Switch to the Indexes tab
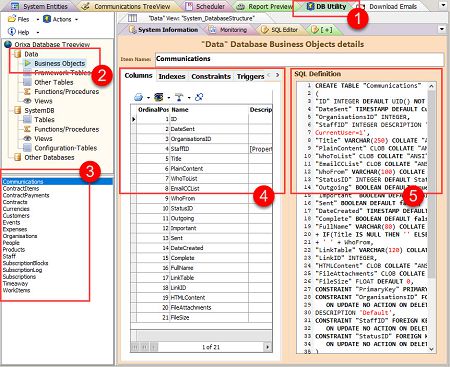 172,76
